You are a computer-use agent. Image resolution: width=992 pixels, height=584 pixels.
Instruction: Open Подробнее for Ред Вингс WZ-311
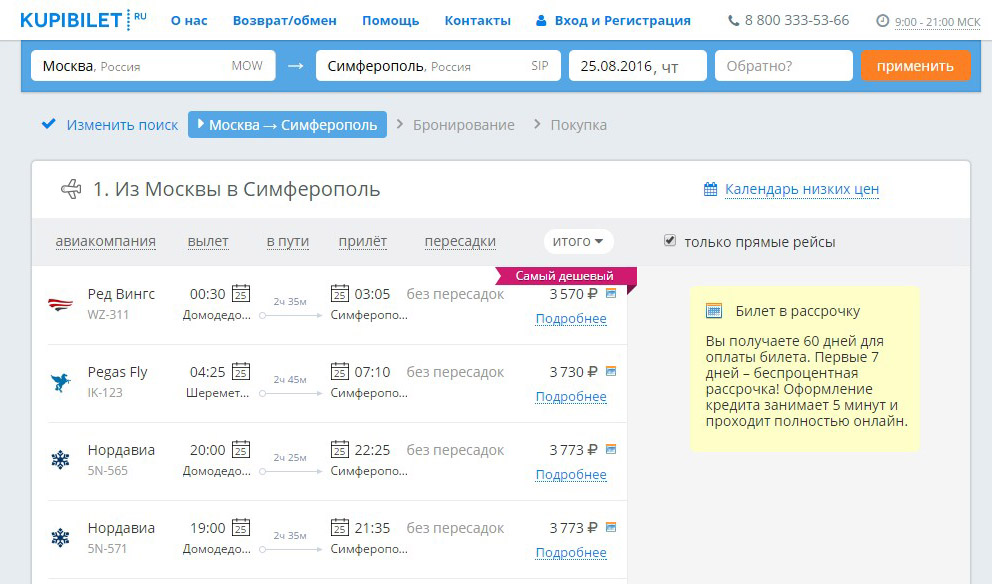click(x=571, y=318)
